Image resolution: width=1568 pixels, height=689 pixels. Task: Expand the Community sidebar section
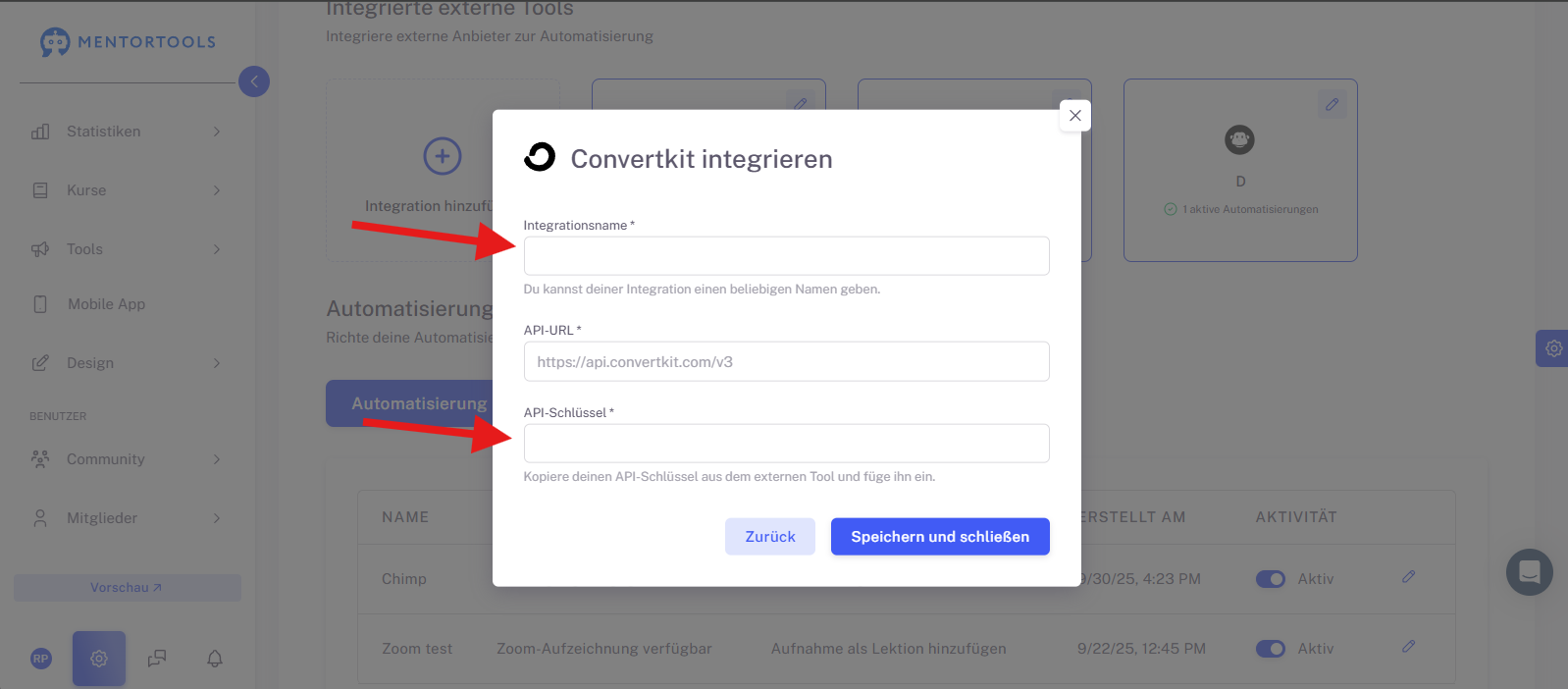(126, 459)
